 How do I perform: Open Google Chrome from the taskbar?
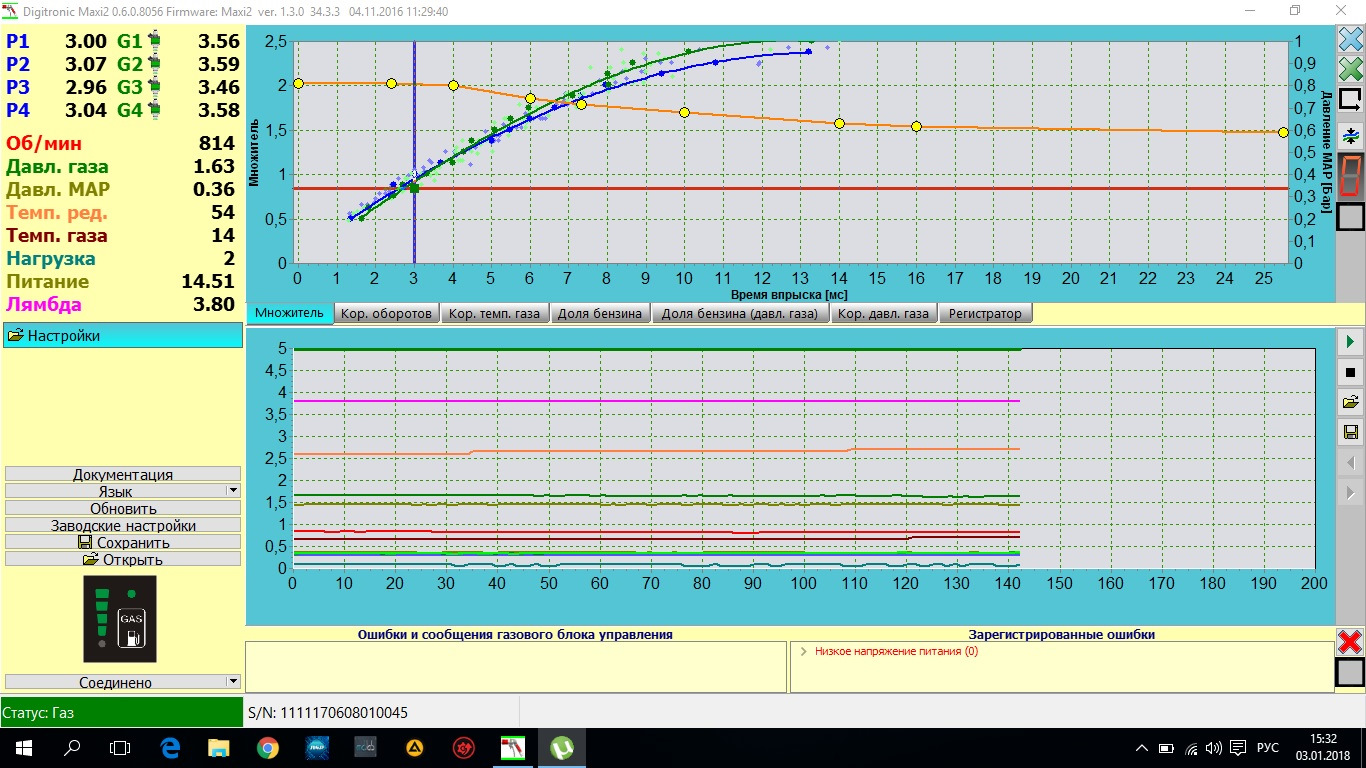click(268, 747)
